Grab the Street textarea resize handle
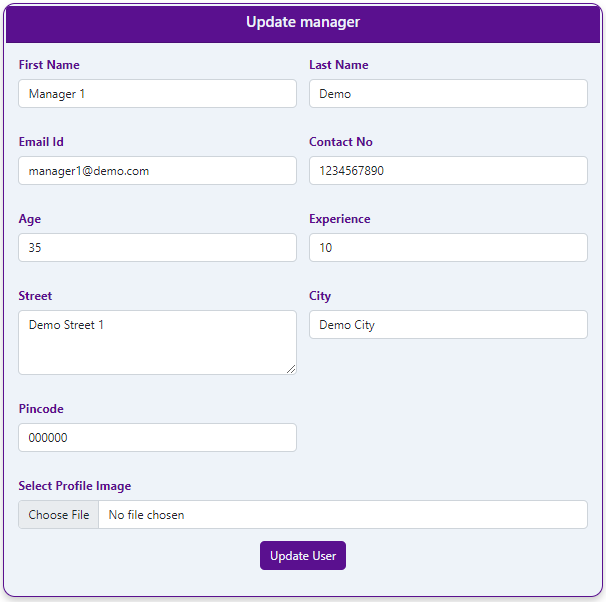606x602 pixels. click(291, 369)
